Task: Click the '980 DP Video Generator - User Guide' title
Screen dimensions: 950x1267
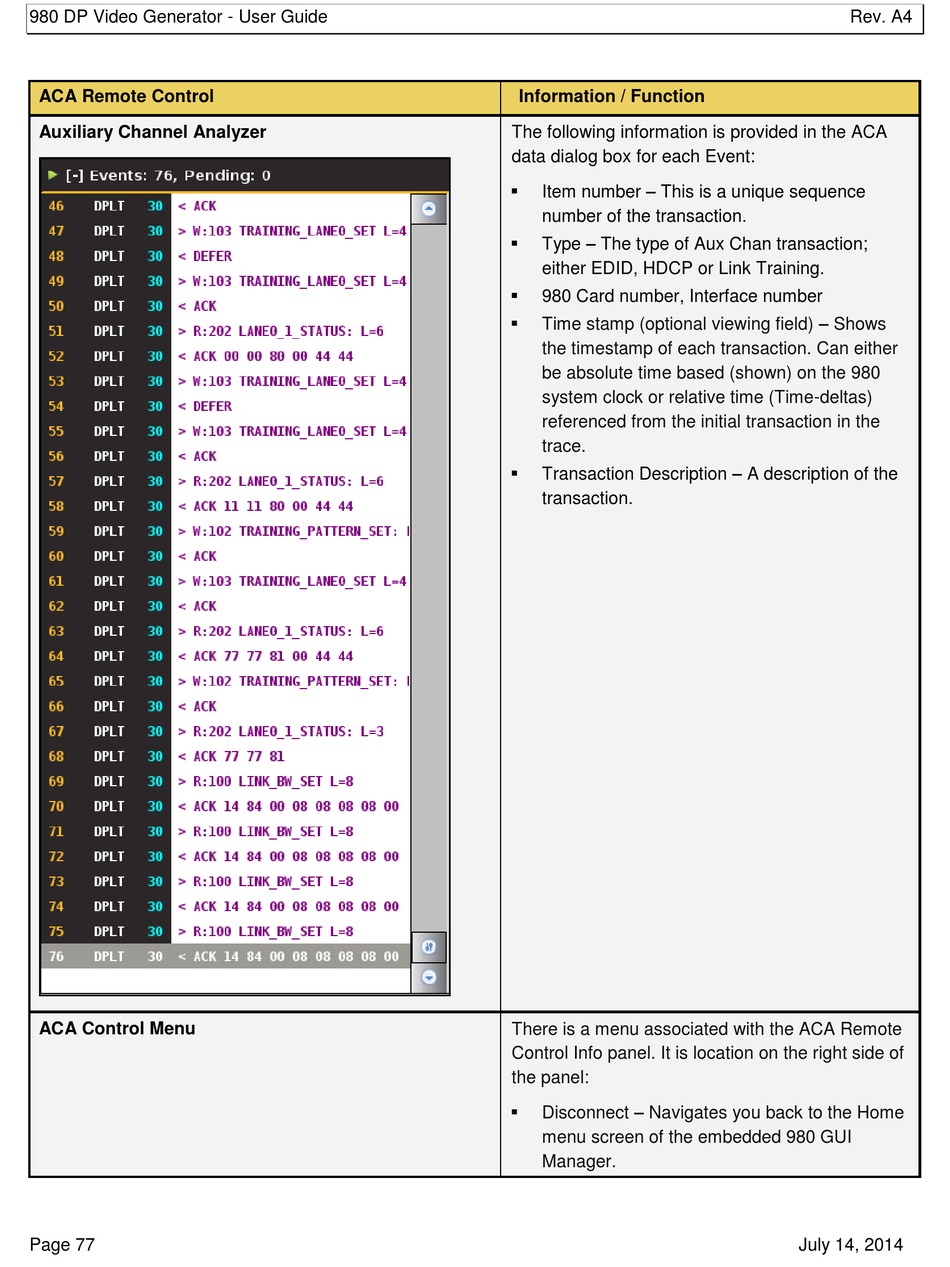Action: click(x=179, y=16)
